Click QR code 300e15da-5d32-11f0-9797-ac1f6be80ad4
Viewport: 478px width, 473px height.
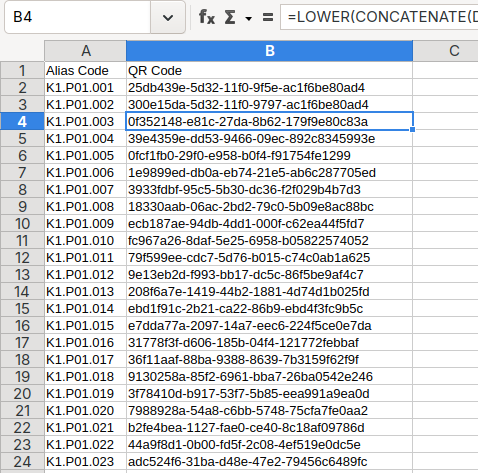click(x=270, y=105)
